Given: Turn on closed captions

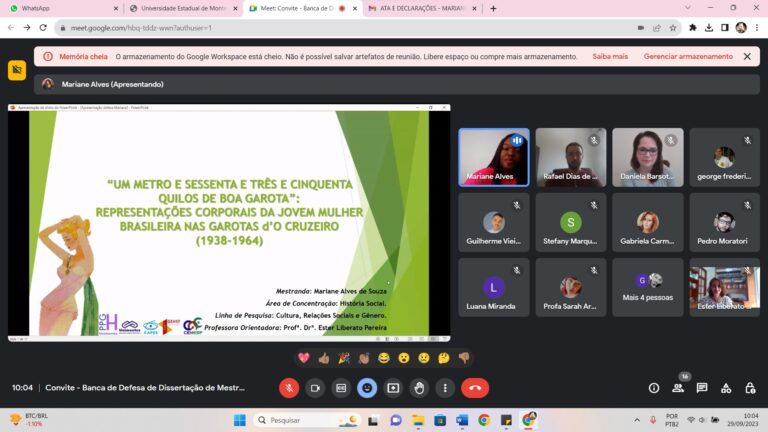Looking at the screenshot, I should pyautogui.click(x=341, y=388).
